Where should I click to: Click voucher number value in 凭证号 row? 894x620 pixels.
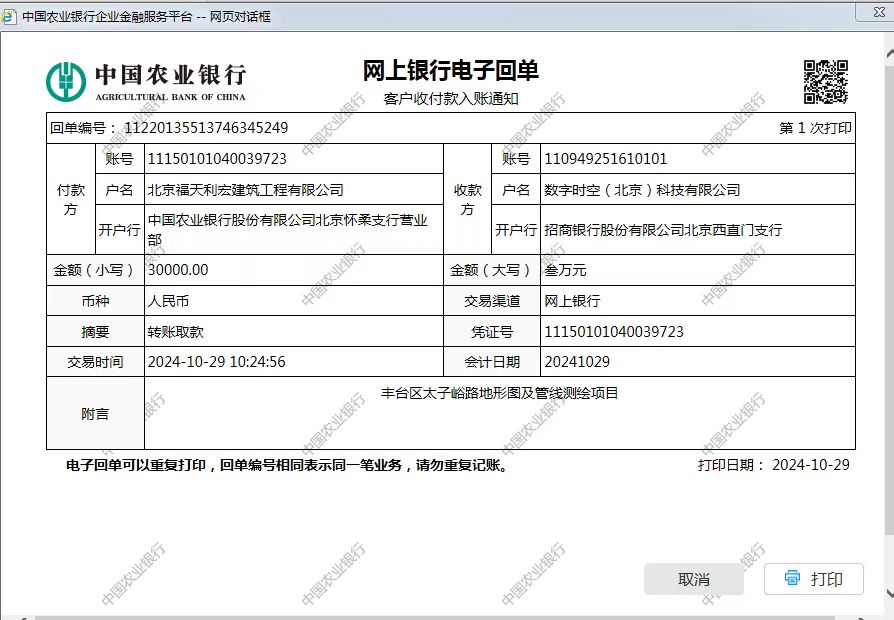[x=613, y=331]
